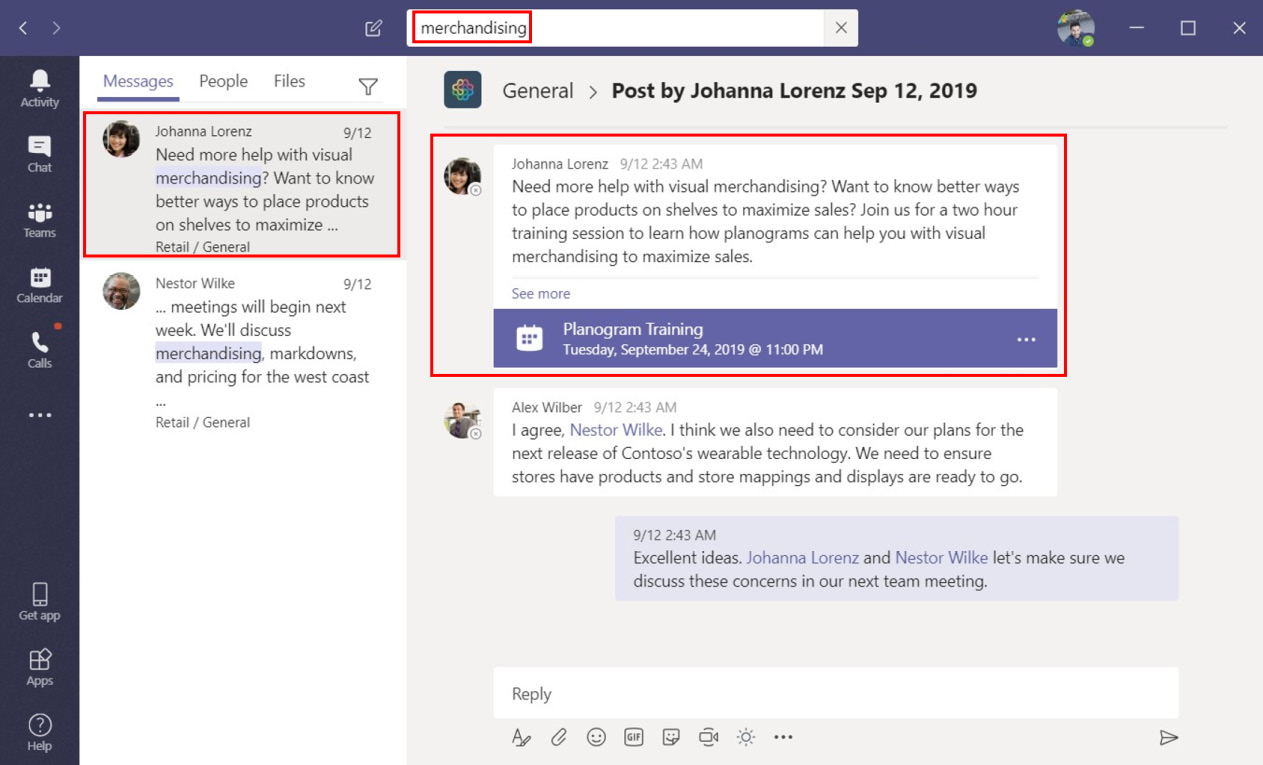1263x765 pixels.
Task: Select Nestor Wilke search result
Action: pyautogui.click(x=243, y=352)
